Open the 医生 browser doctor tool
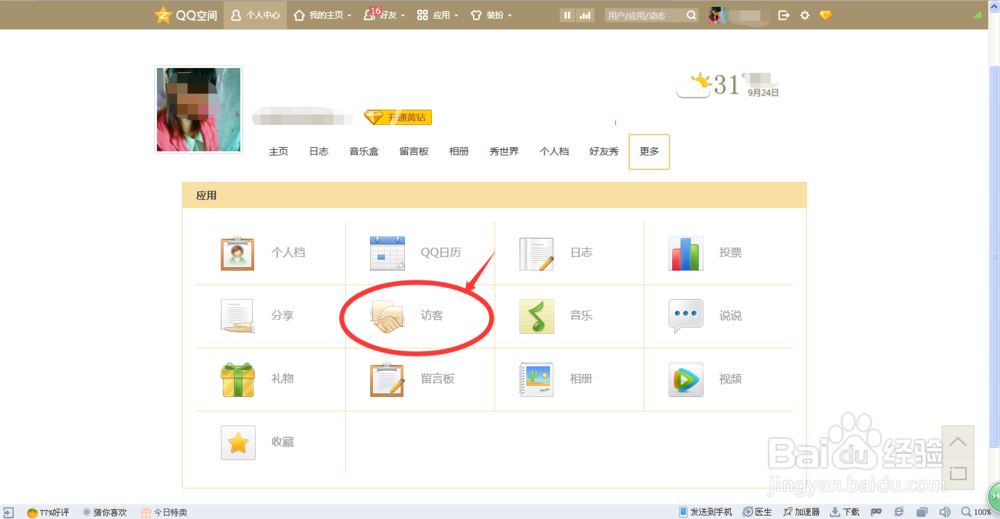 [758, 512]
